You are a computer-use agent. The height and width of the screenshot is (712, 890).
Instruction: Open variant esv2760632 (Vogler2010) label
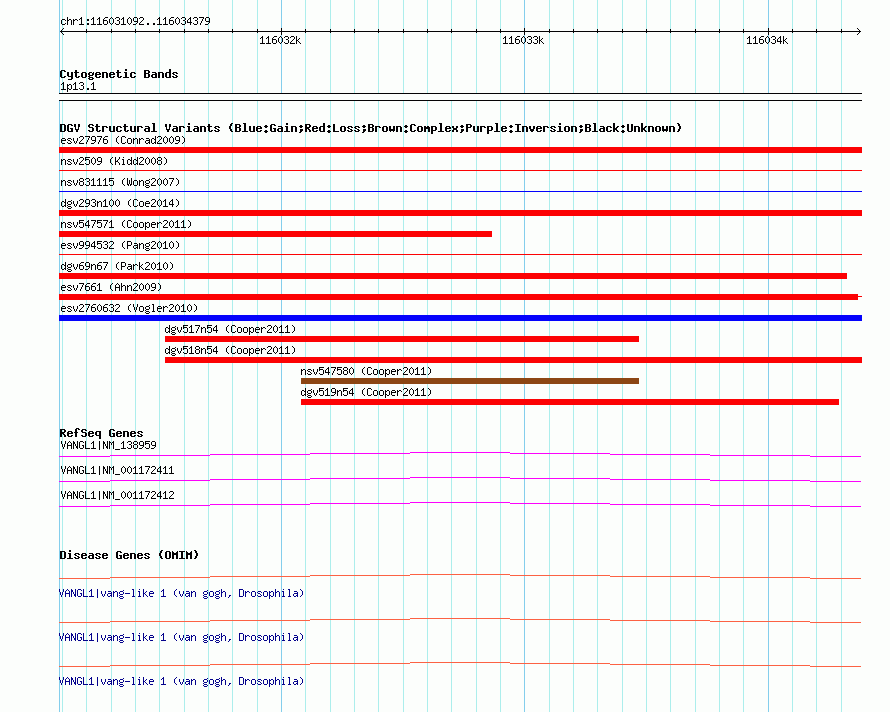[129, 308]
